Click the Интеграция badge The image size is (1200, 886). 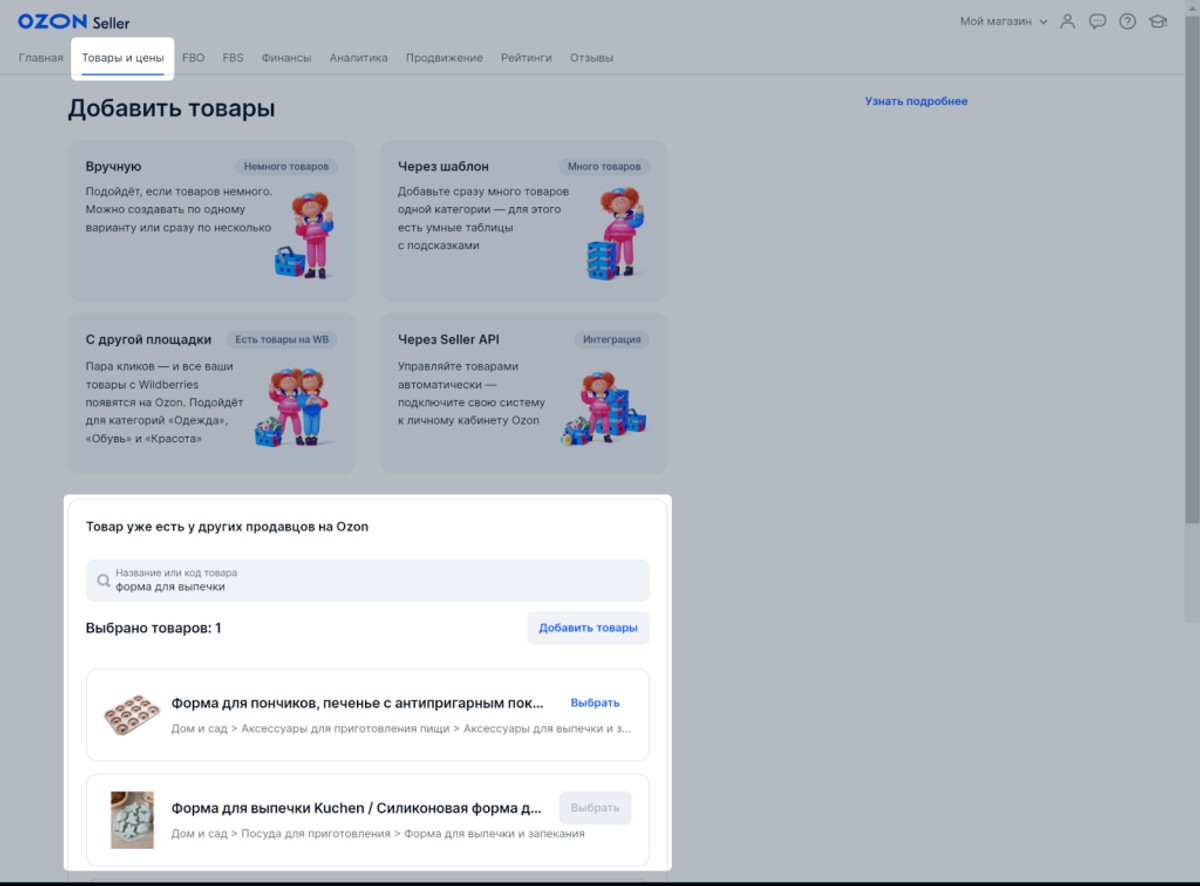click(612, 340)
